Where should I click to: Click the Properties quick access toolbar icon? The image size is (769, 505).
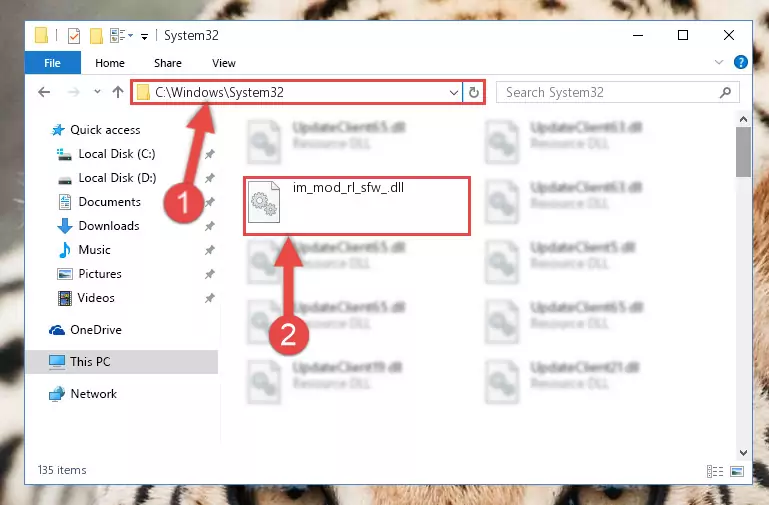[x=74, y=35]
